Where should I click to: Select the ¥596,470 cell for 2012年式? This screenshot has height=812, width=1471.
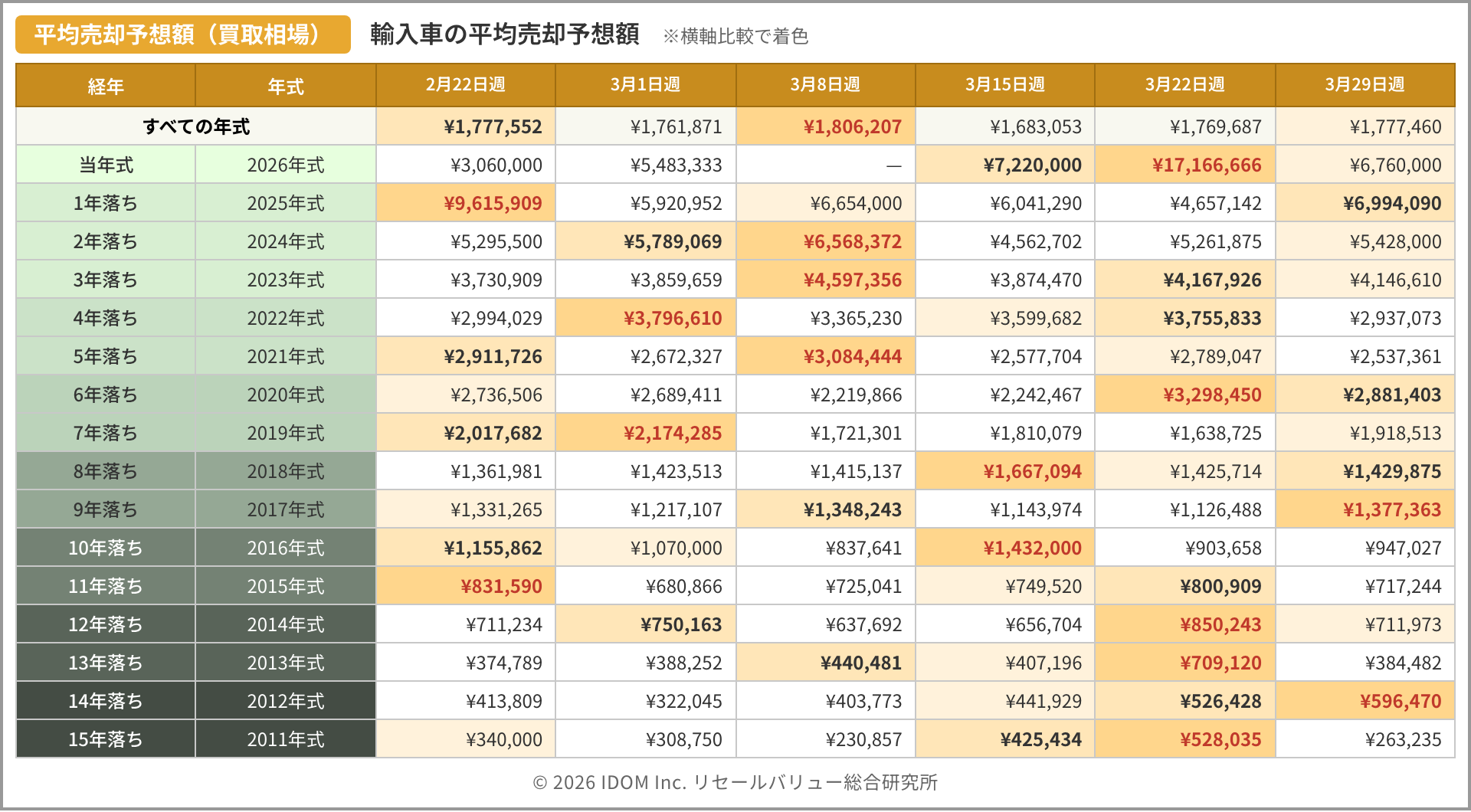[1400, 701]
